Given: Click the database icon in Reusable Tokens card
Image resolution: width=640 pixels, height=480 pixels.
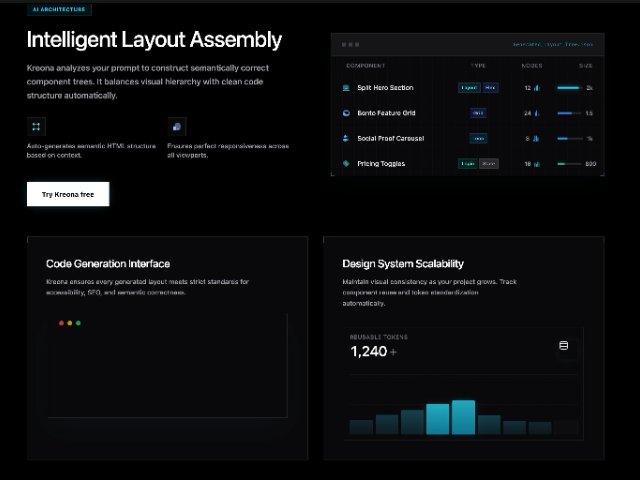Looking at the screenshot, I should [x=563, y=346].
